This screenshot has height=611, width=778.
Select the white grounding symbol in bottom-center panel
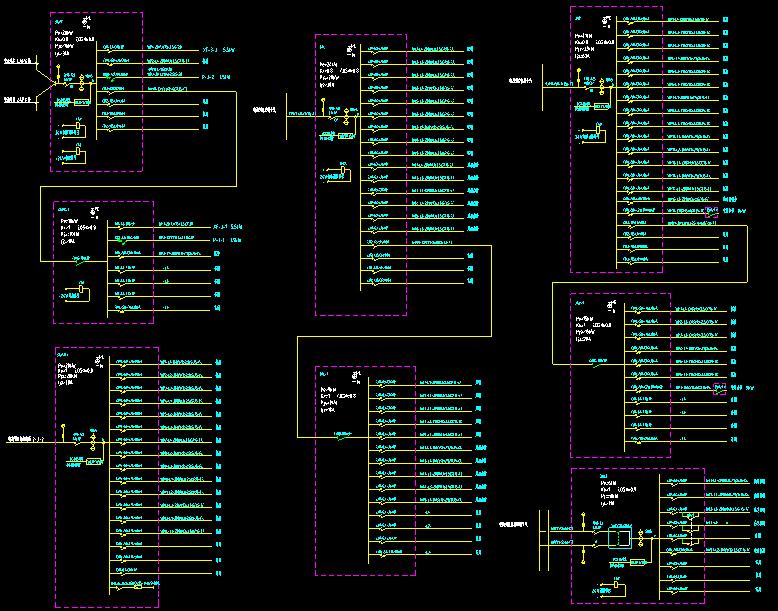354,376
